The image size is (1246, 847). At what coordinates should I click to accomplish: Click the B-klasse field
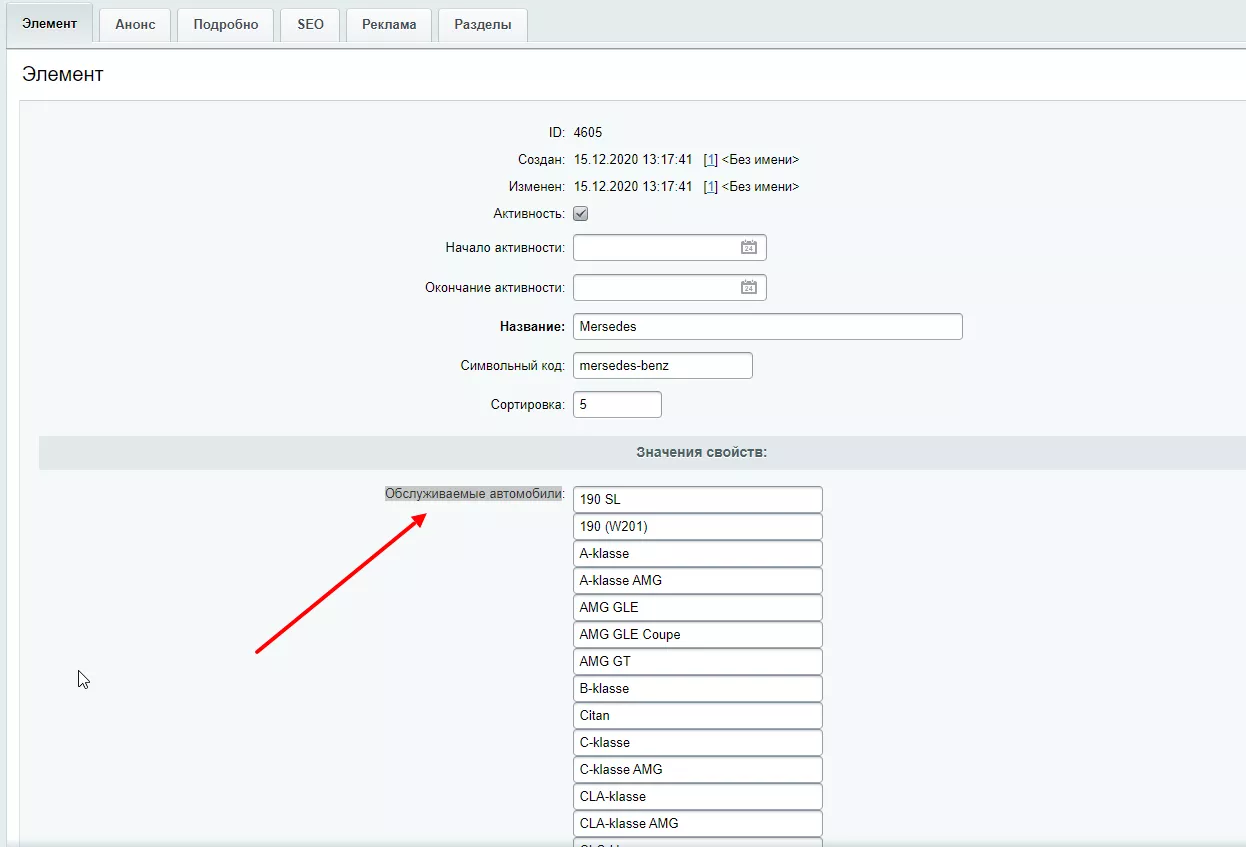698,688
